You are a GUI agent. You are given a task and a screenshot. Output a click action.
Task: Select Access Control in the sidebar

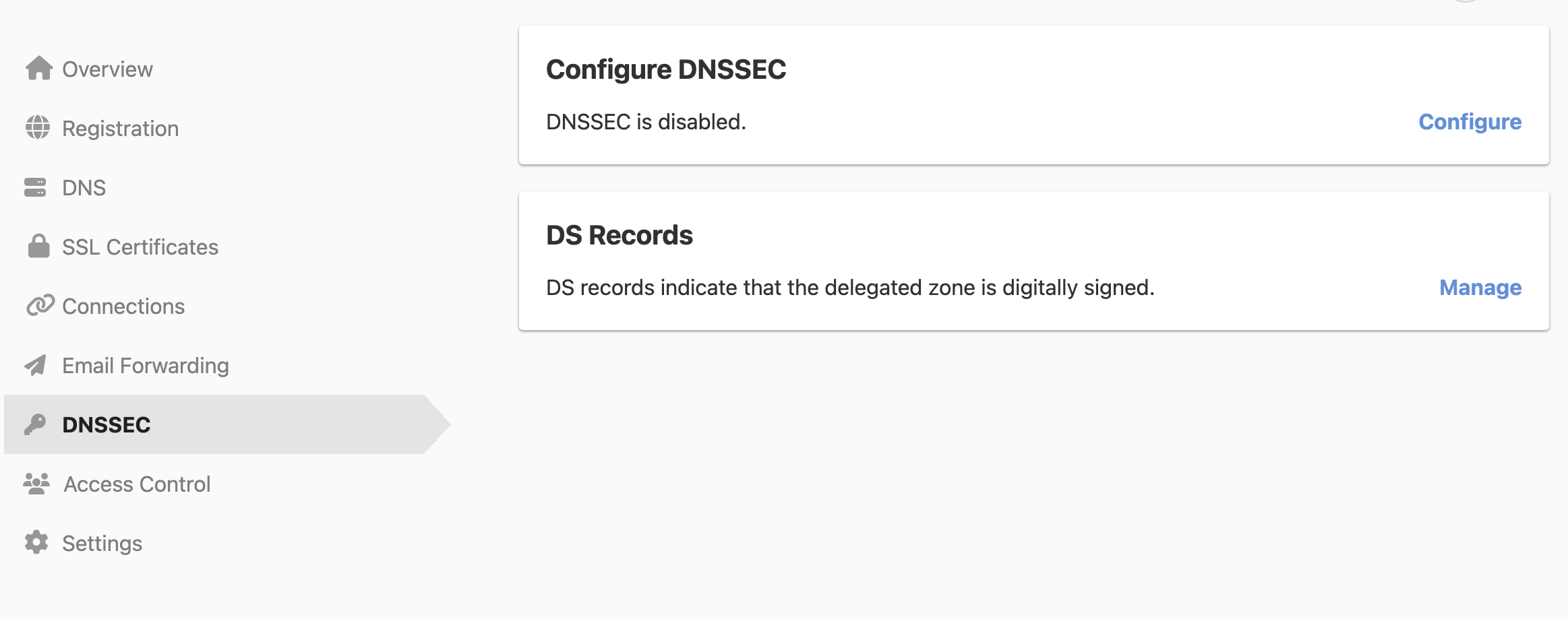[136, 483]
